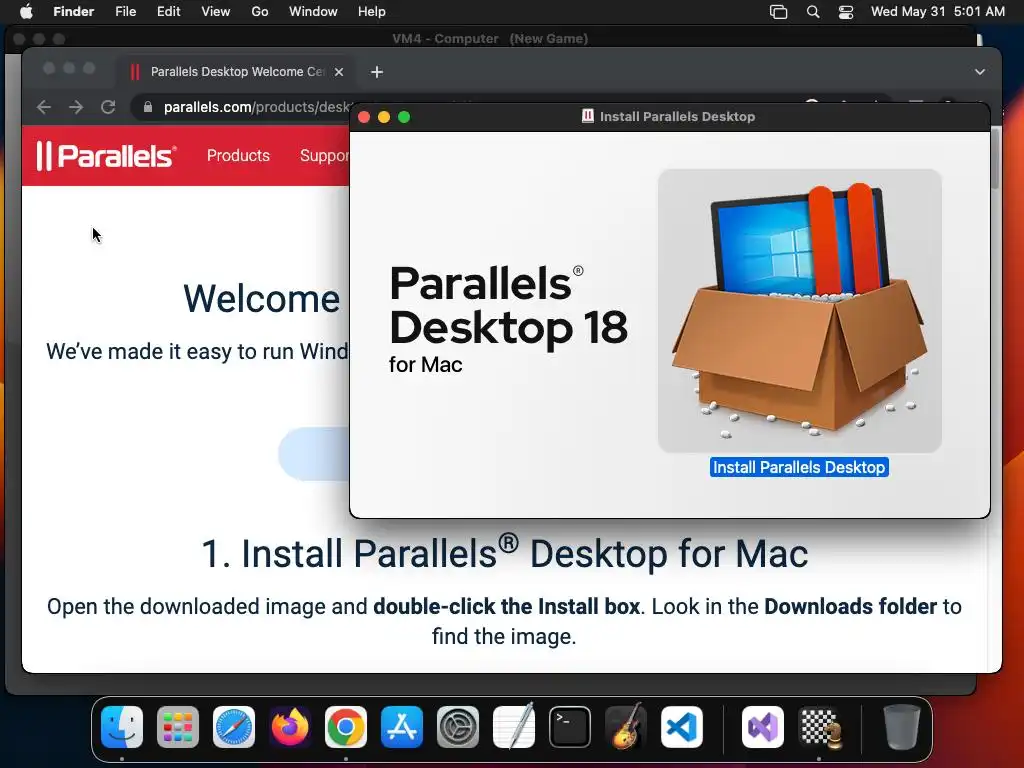Open the Trash in the dock
1024x768 pixels.
(x=901, y=727)
